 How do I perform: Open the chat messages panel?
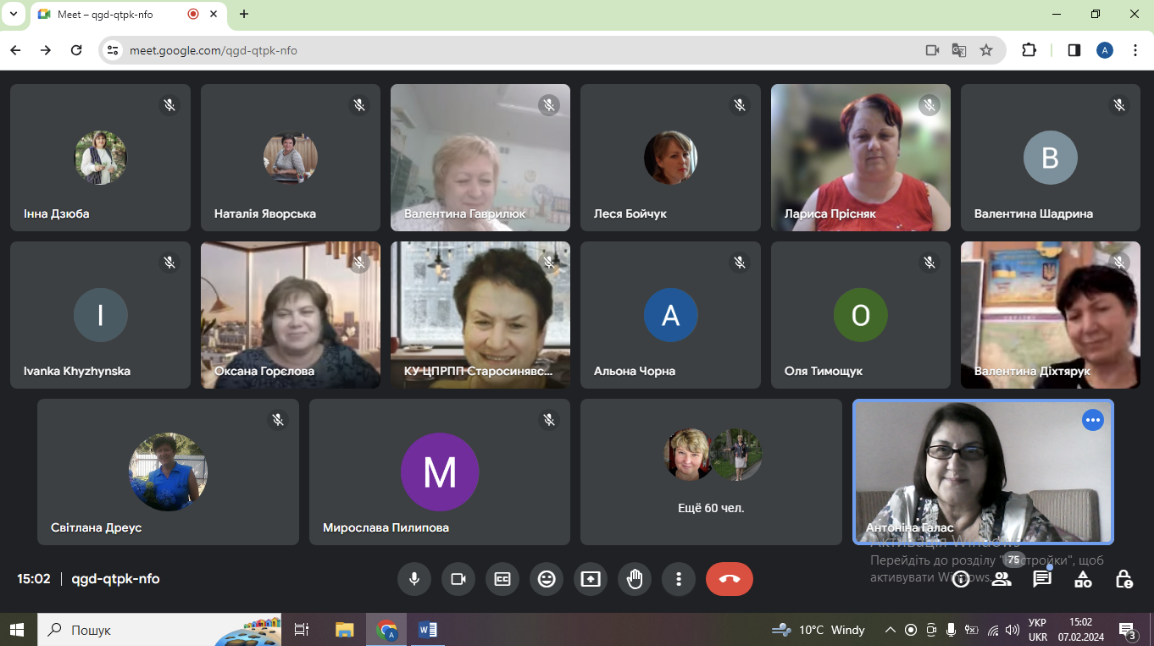click(1042, 579)
